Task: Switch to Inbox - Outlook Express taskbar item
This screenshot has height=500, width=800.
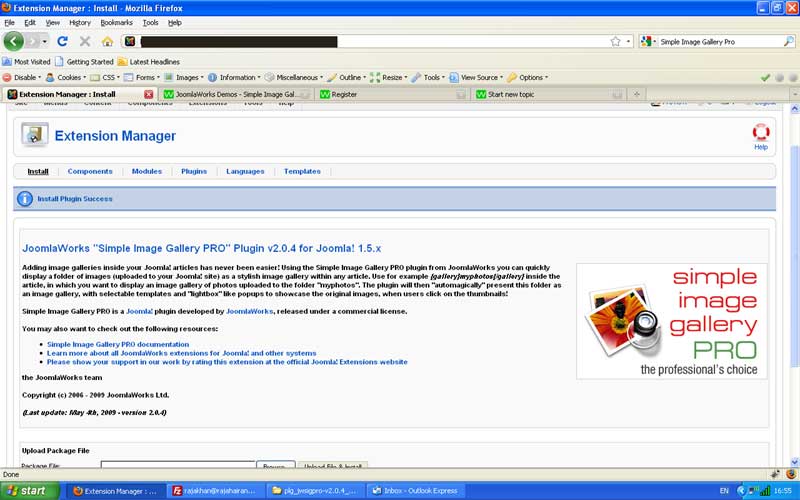Action: [x=414, y=491]
